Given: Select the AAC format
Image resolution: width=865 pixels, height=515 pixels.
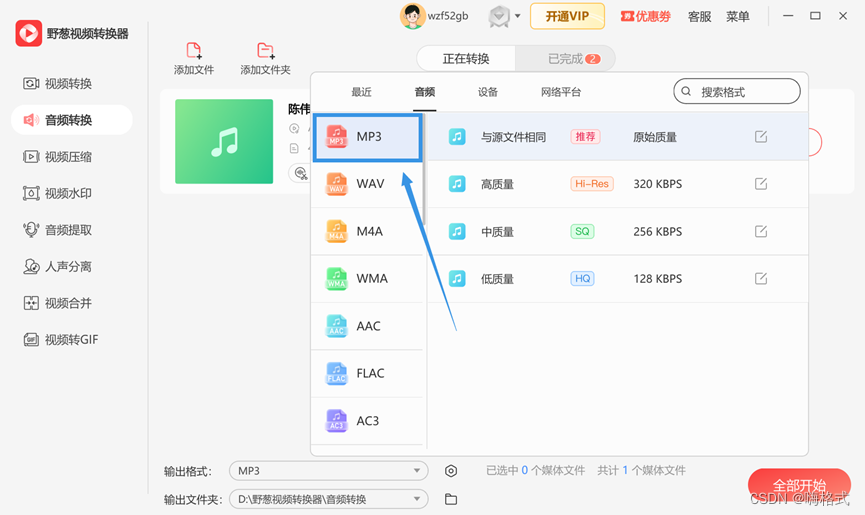Looking at the screenshot, I should pyautogui.click(x=367, y=326).
